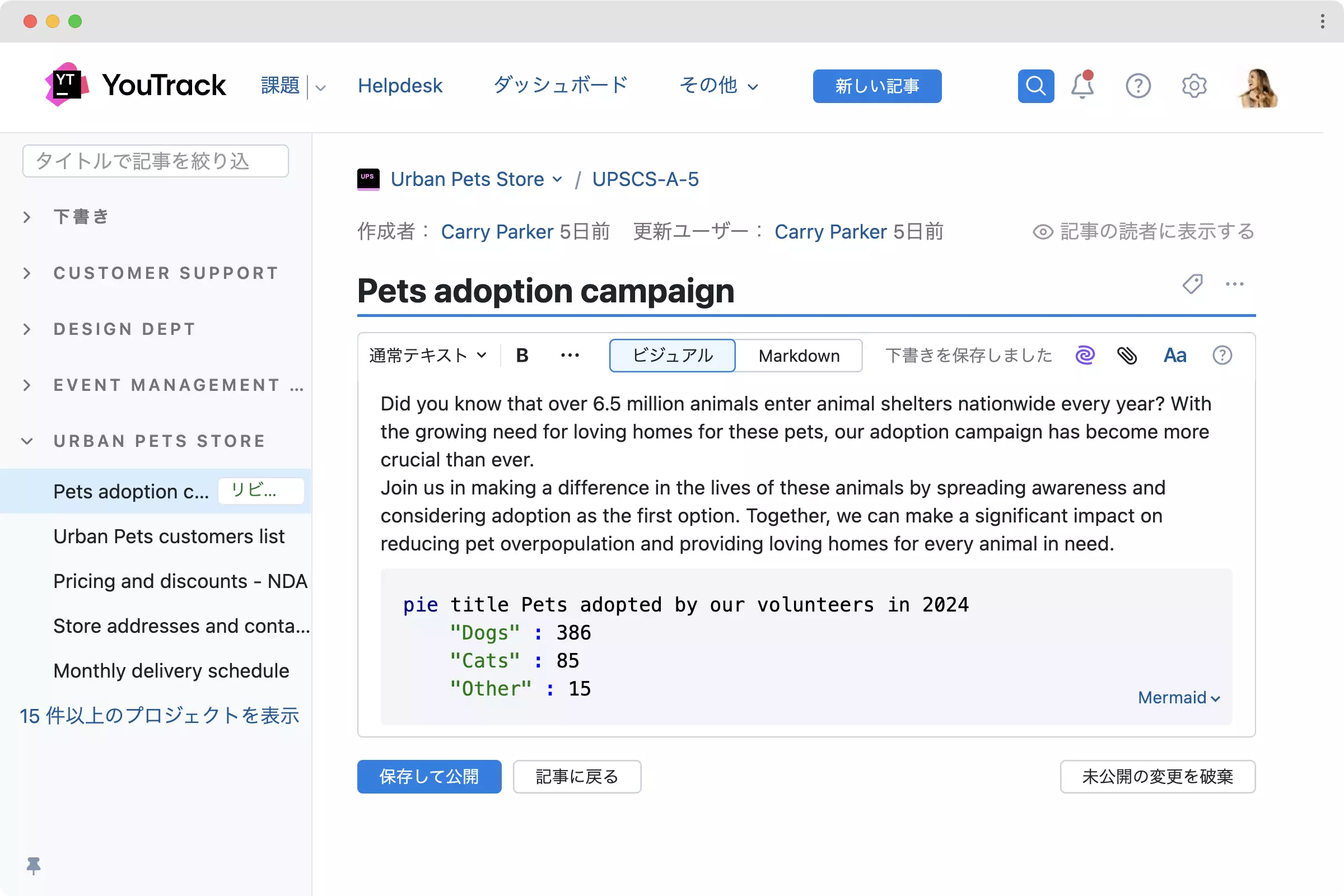The image size is (1344, 896).
Task: Click the article title filter field
Action: [156, 161]
